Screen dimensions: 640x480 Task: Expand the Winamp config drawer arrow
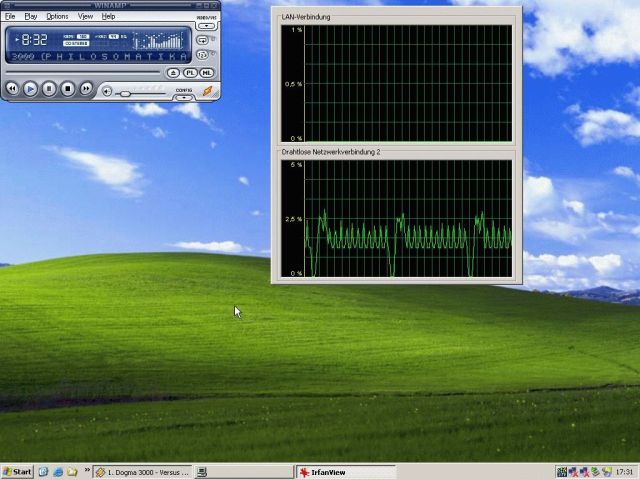pyautogui.click(x=184, y=98)
